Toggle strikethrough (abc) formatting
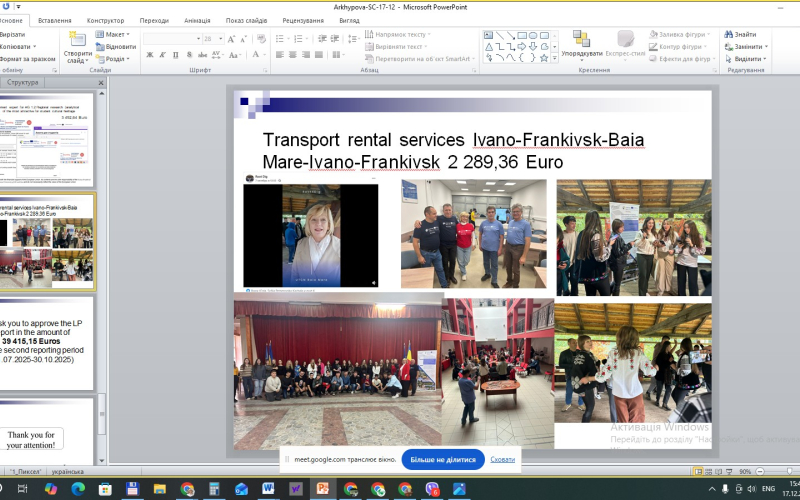This screenshot has width=800, height=500. (203, 55)
